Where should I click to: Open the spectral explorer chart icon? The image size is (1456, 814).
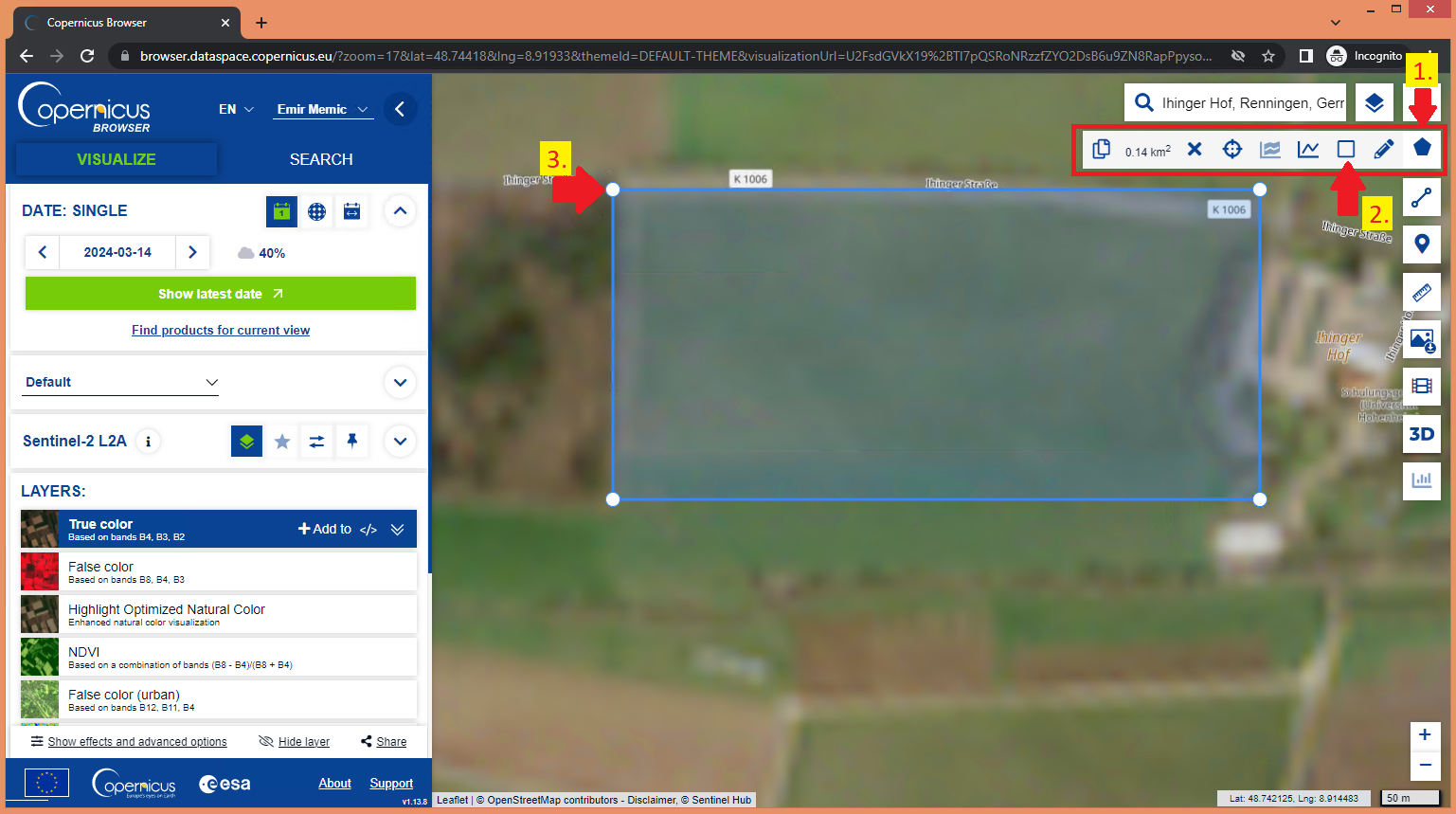[1270, 149]
